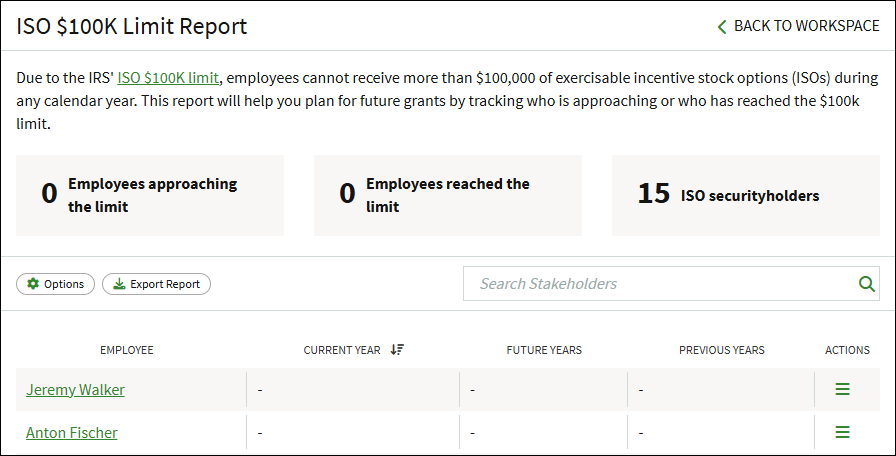Image resolution: width=896 pixels, height=456 pixels.
Task: Click the magnifying glass search icon
Action: (x=866, y=283)
